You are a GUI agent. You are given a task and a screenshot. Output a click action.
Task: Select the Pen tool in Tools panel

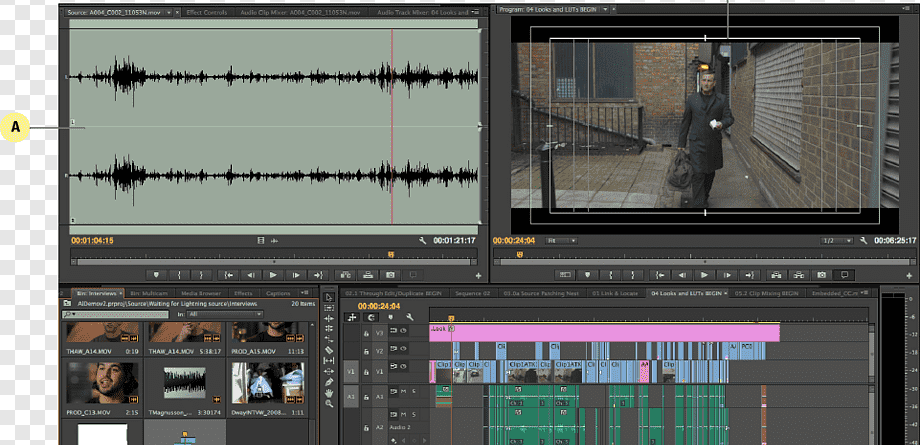[329, 381]
